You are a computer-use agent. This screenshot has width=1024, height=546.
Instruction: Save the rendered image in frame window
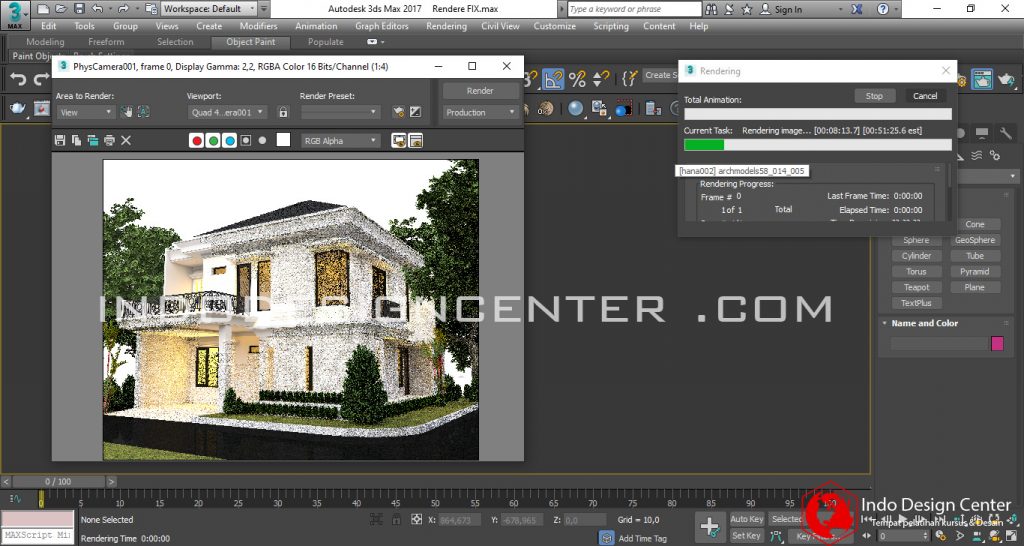click(60, 140)
